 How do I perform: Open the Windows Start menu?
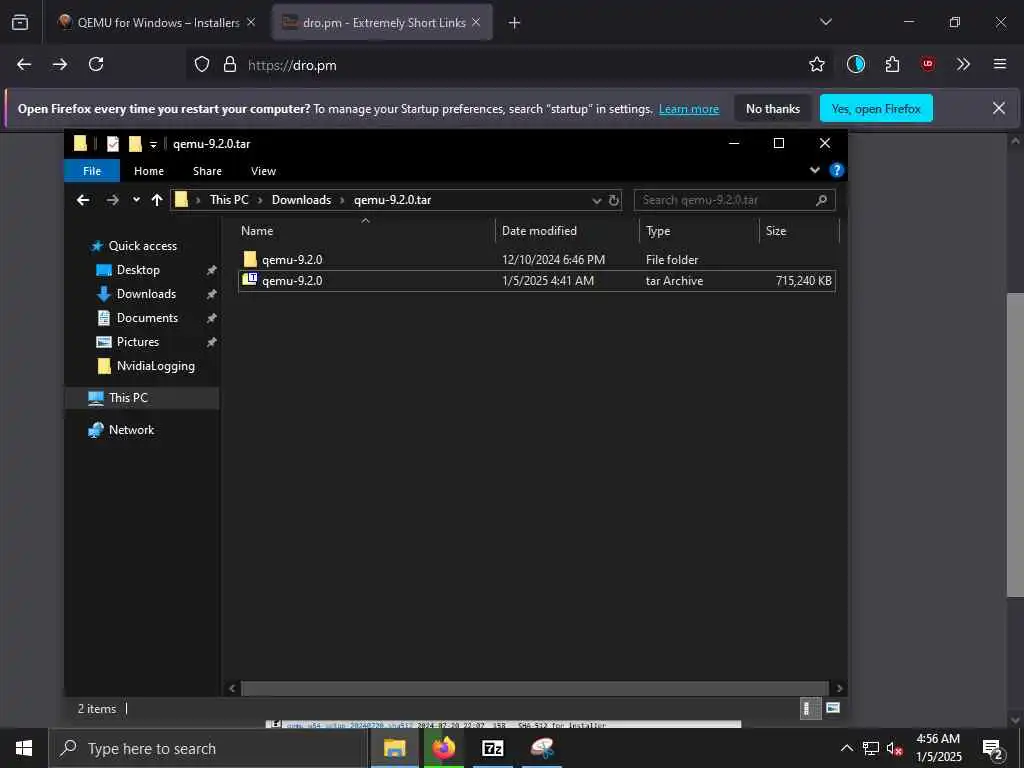[24, 748]
